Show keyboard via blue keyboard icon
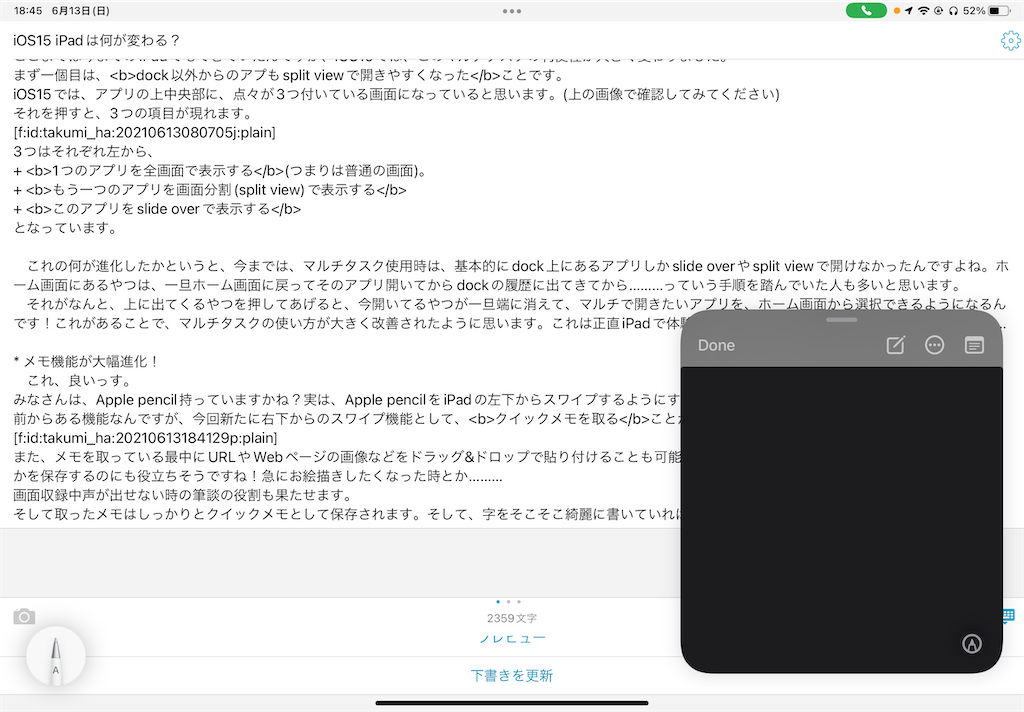The height and width of the screenshot is (712, 1024). 1008,615
